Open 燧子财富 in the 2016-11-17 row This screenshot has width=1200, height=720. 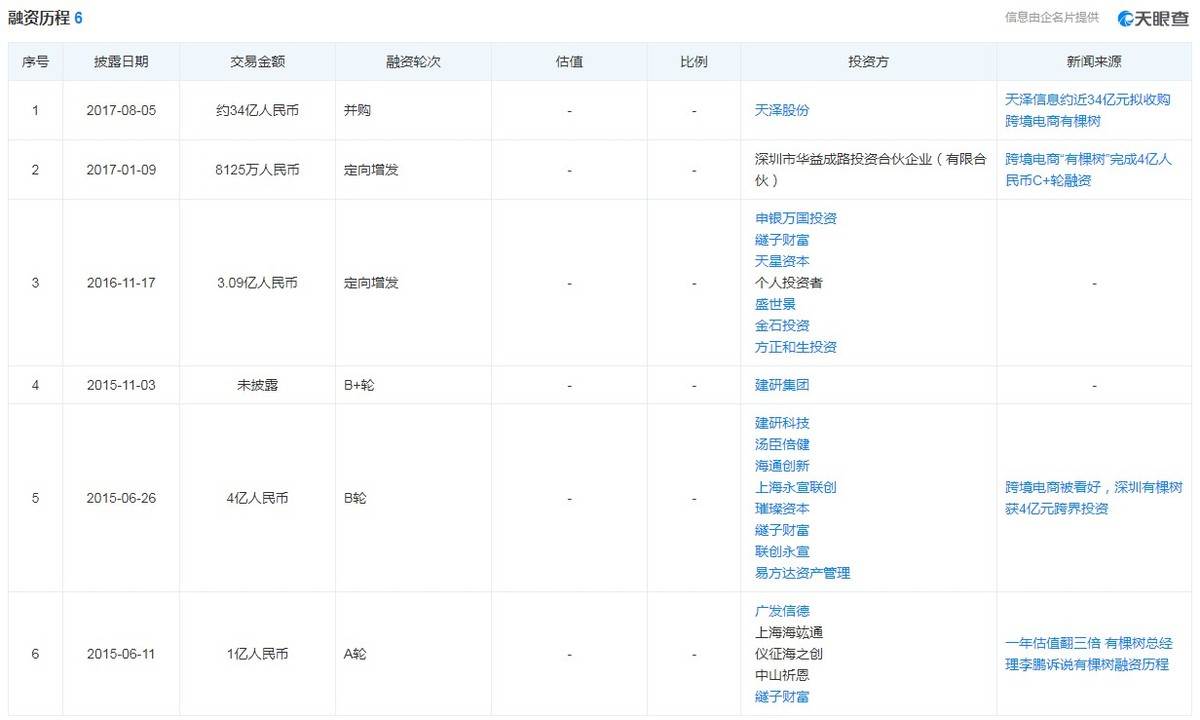click(x=782, y=240)
